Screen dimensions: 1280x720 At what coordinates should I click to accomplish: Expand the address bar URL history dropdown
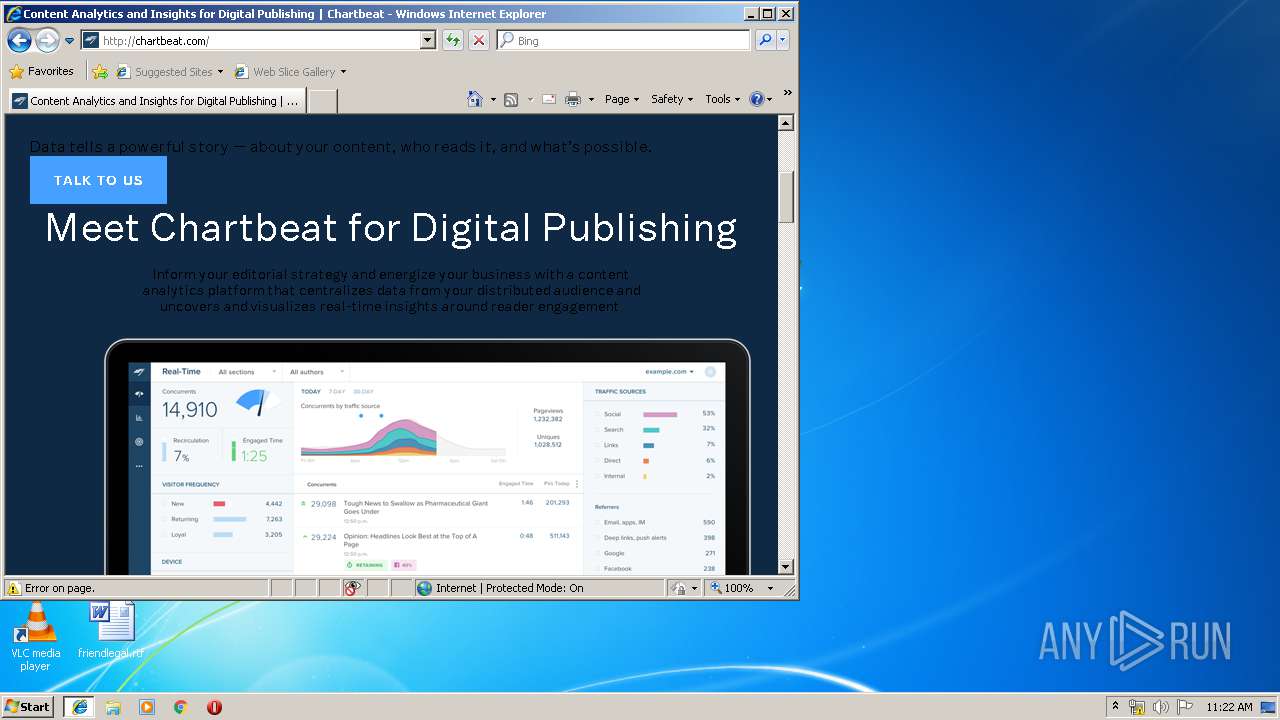click(x=428, y=41)
